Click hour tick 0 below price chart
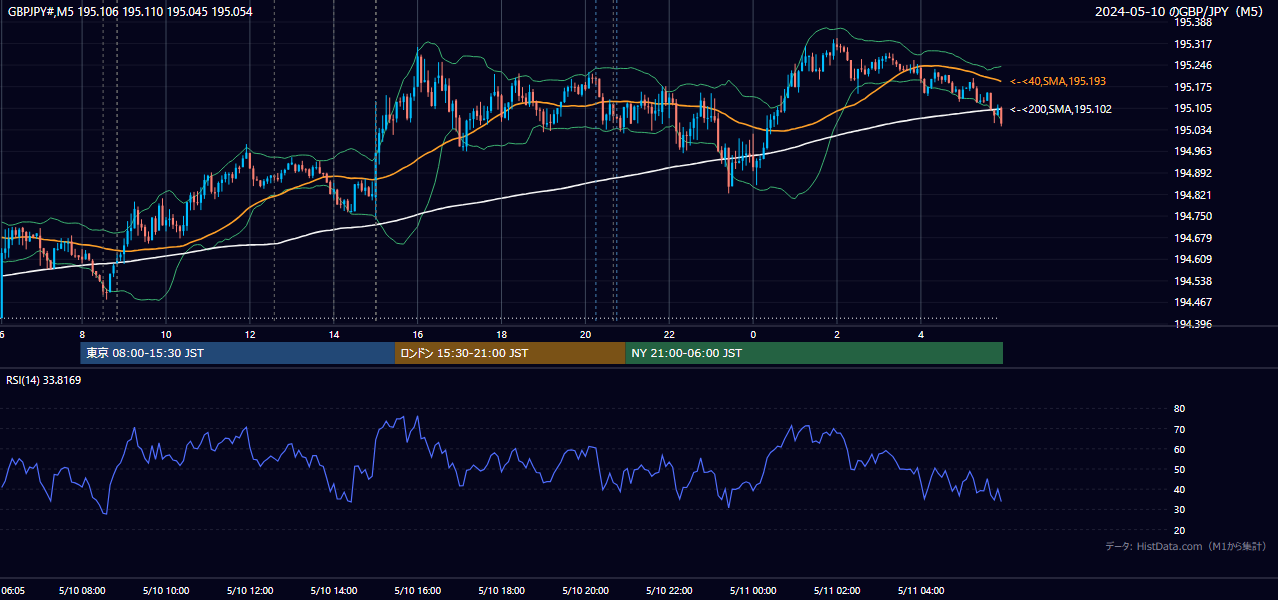The image size is (1278, 600). [754, 334]
